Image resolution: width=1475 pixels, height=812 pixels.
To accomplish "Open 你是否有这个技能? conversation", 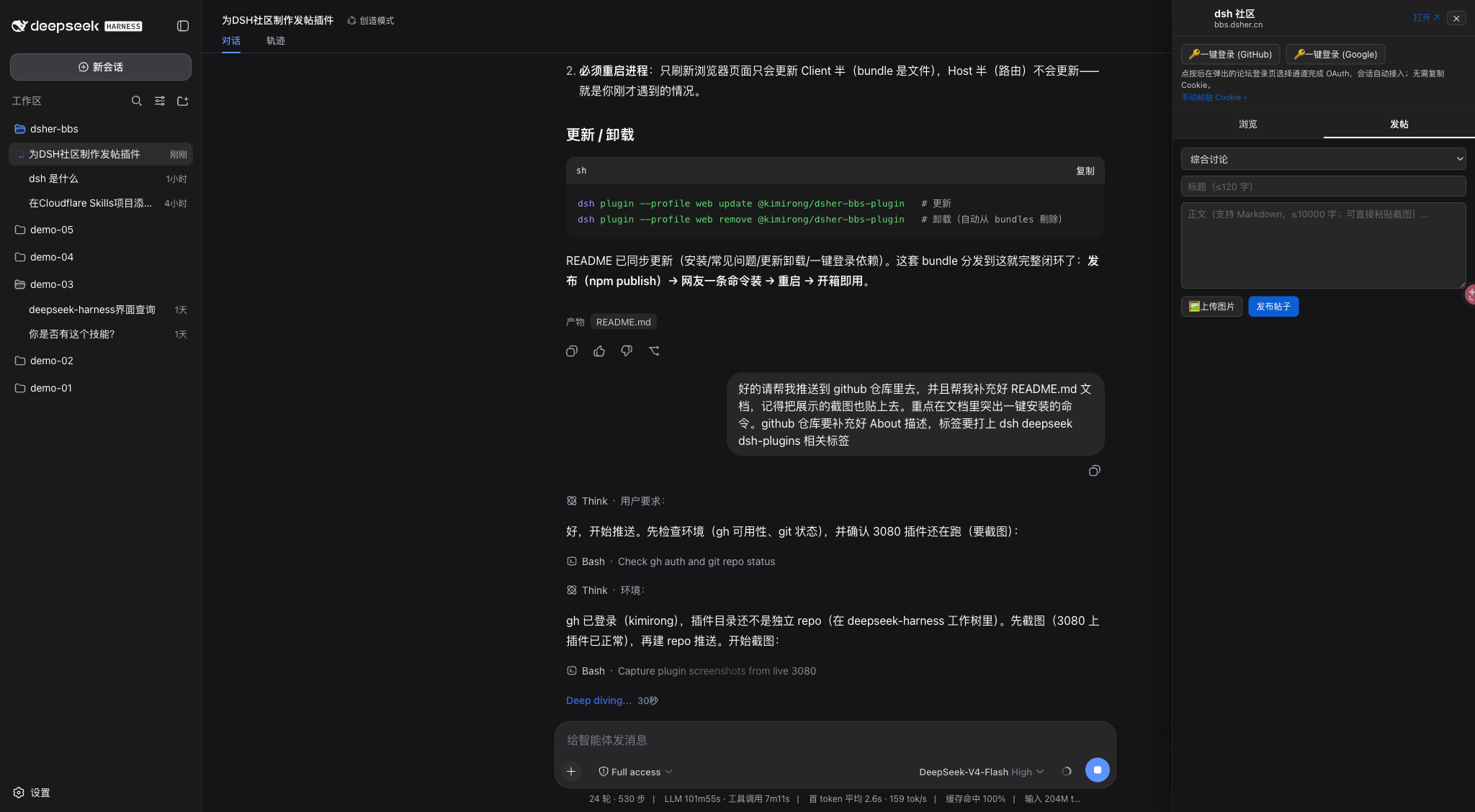I will coord(101,334).
